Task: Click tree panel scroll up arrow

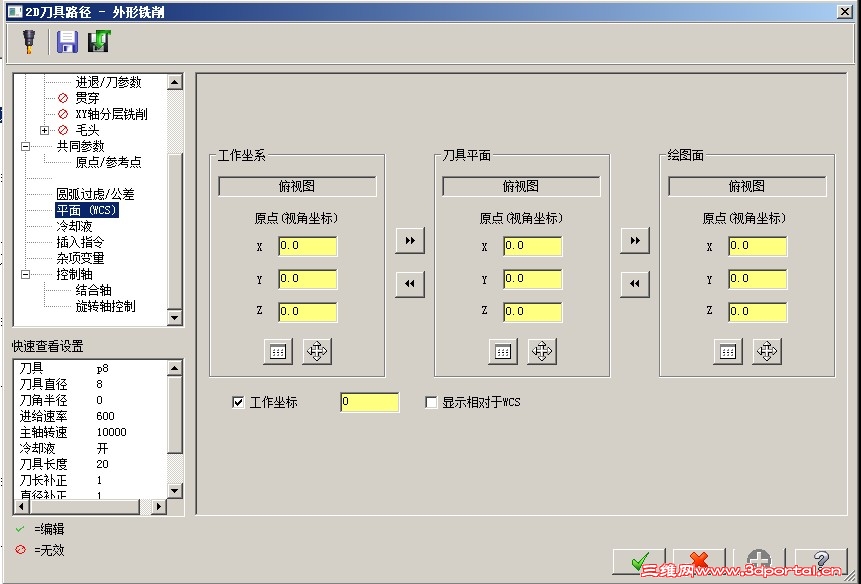Action: click(175, 82)
